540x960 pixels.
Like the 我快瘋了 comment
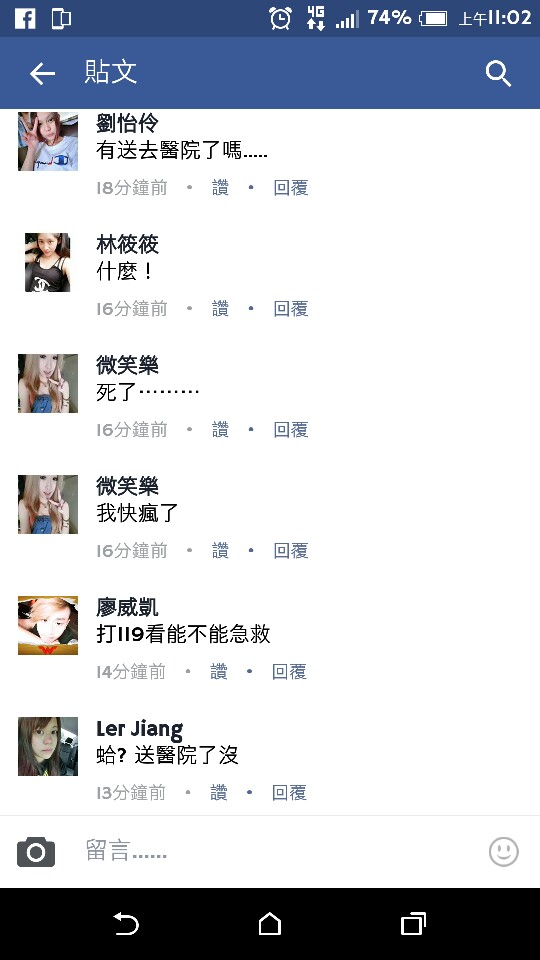click(220, 551)
